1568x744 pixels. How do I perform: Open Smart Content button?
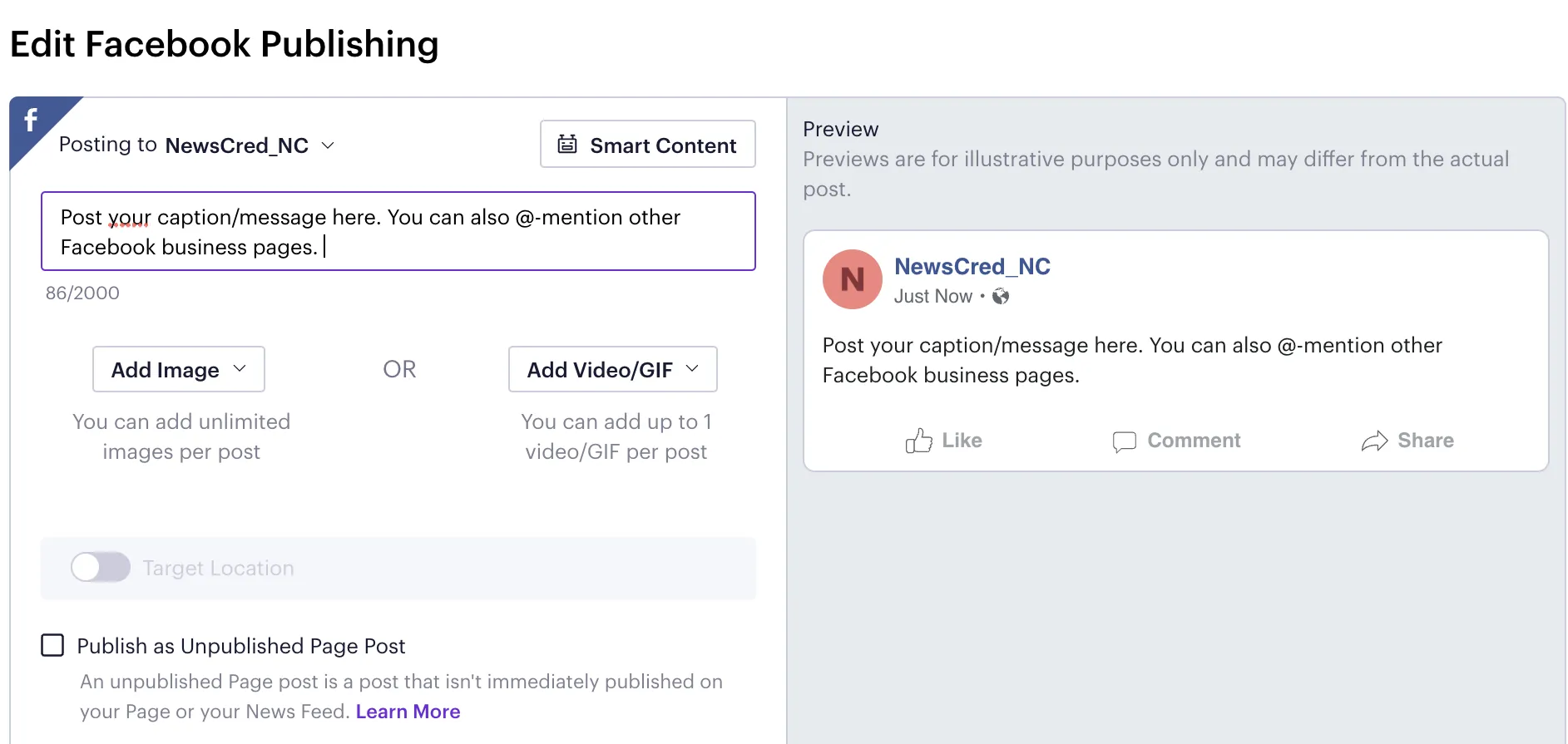[x=647, y=144]
